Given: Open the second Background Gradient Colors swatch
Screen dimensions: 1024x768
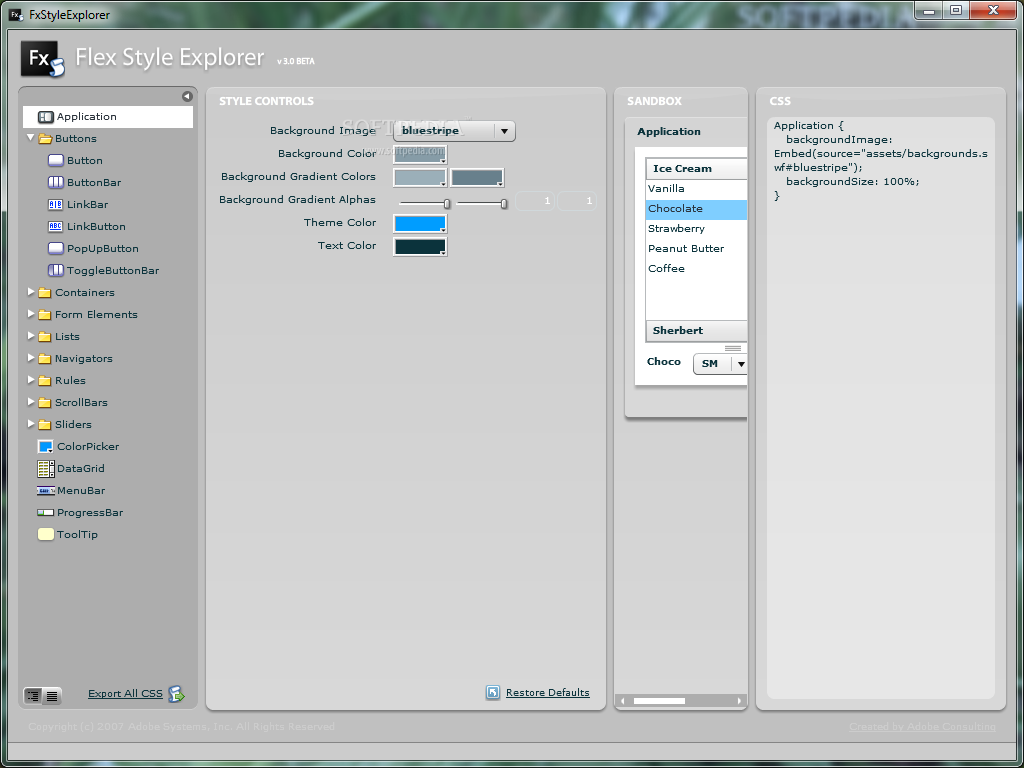Looking at the screenshot, I should (x=477, y=177).
